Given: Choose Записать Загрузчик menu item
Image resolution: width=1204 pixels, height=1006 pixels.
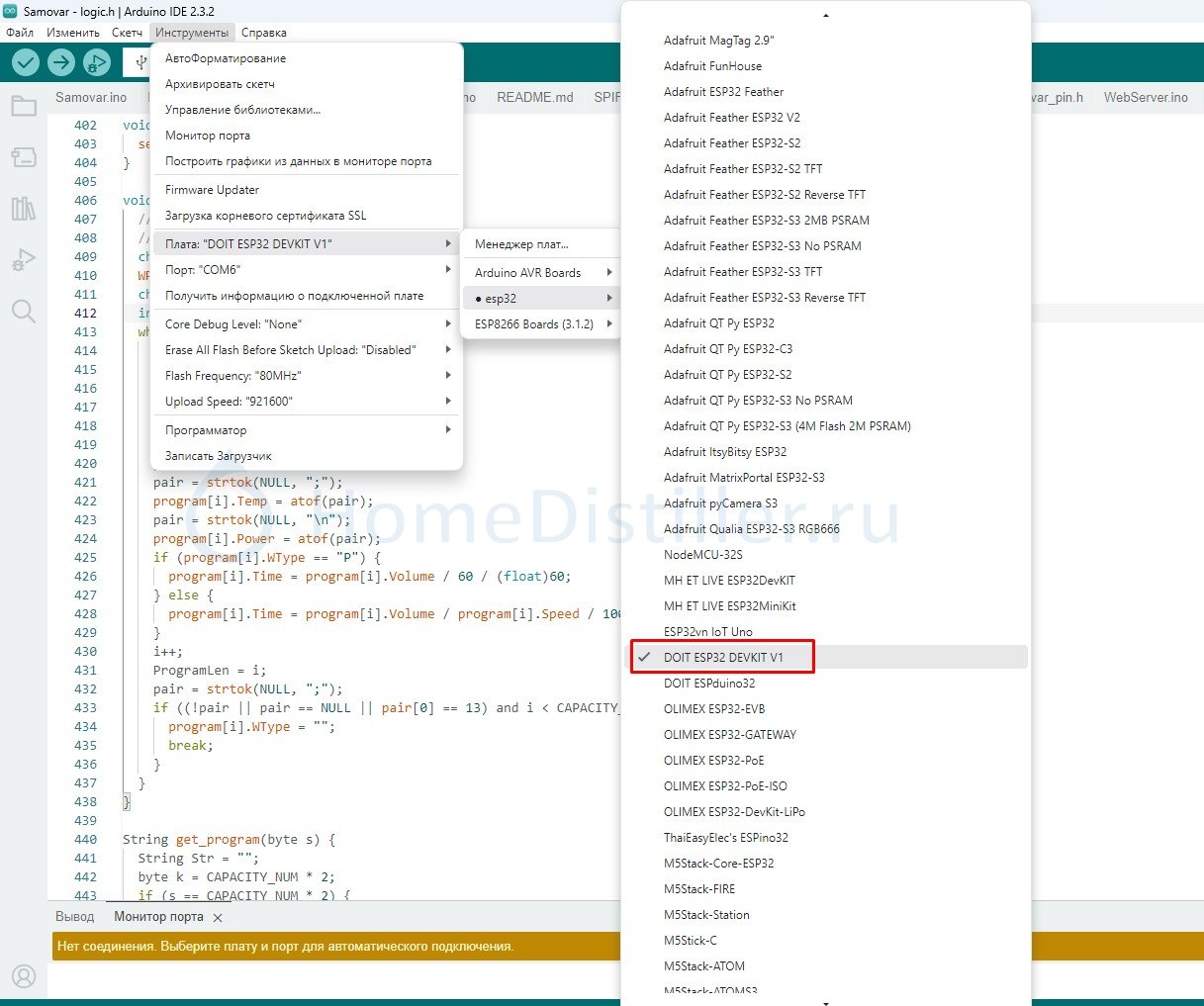Looking at the screenshot, I should pos(307,456).
